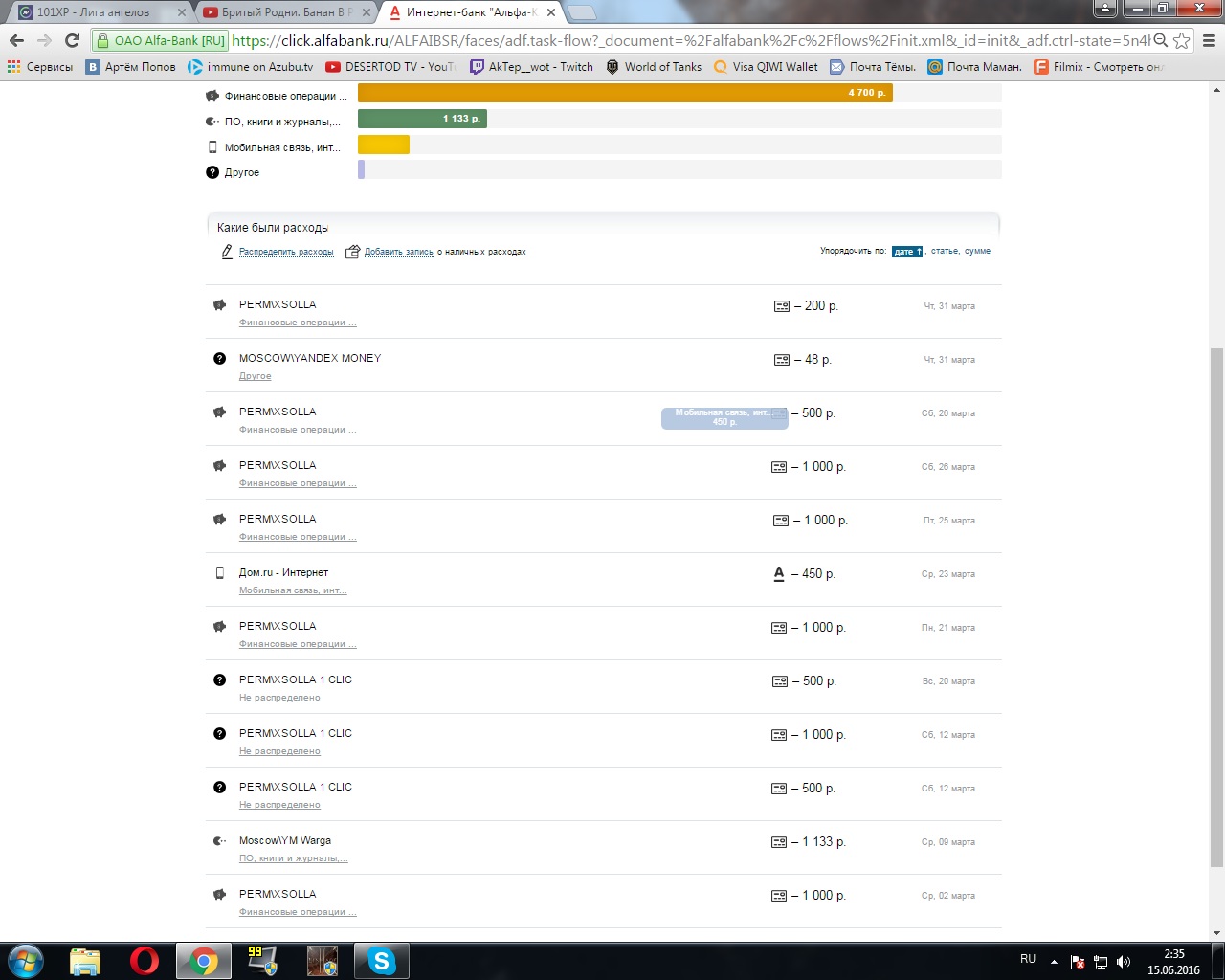Image resolution: width=1225 pixels, height=980 pixels.
Task: Click the Мобильная связь phone icon in the chart
Action: [x=212, y=147]
